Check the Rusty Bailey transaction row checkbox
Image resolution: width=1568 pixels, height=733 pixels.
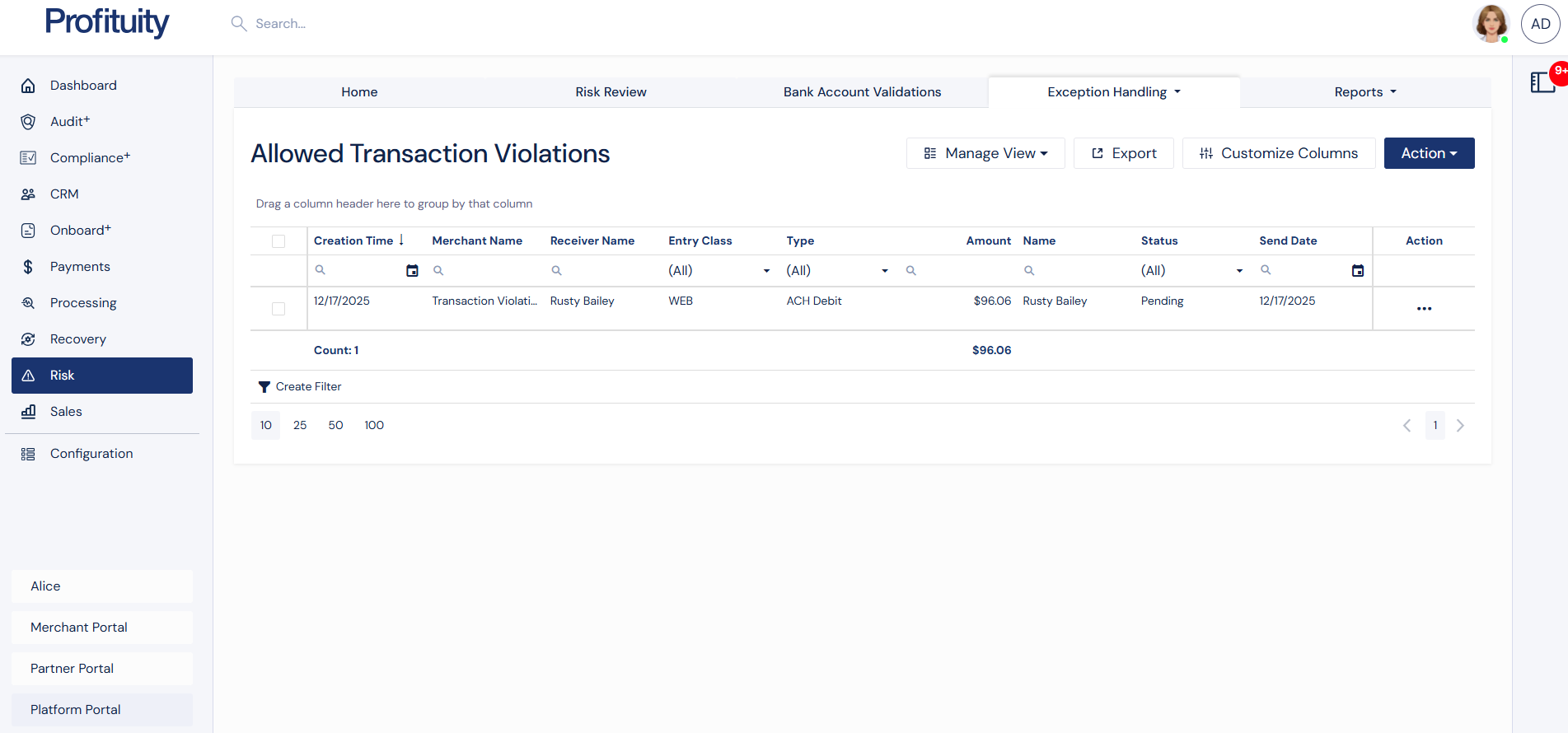tap(278, 309)
